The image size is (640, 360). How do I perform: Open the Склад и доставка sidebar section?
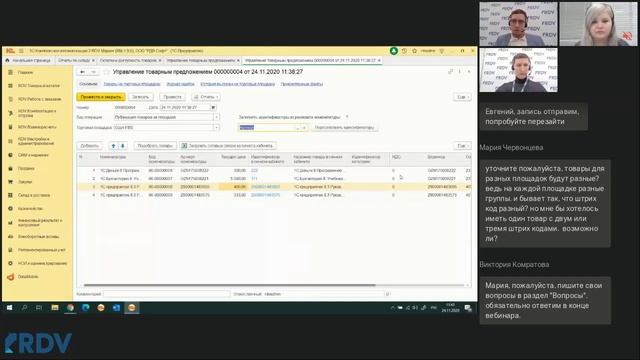click(x=34, y=196)
